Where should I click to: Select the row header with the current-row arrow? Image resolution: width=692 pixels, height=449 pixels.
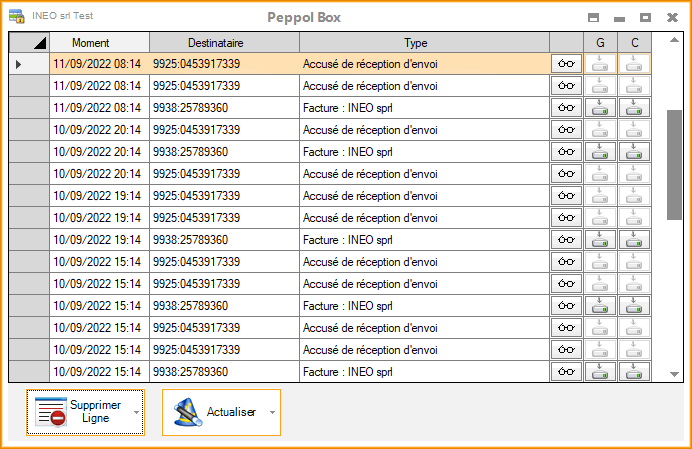point(29,64)
